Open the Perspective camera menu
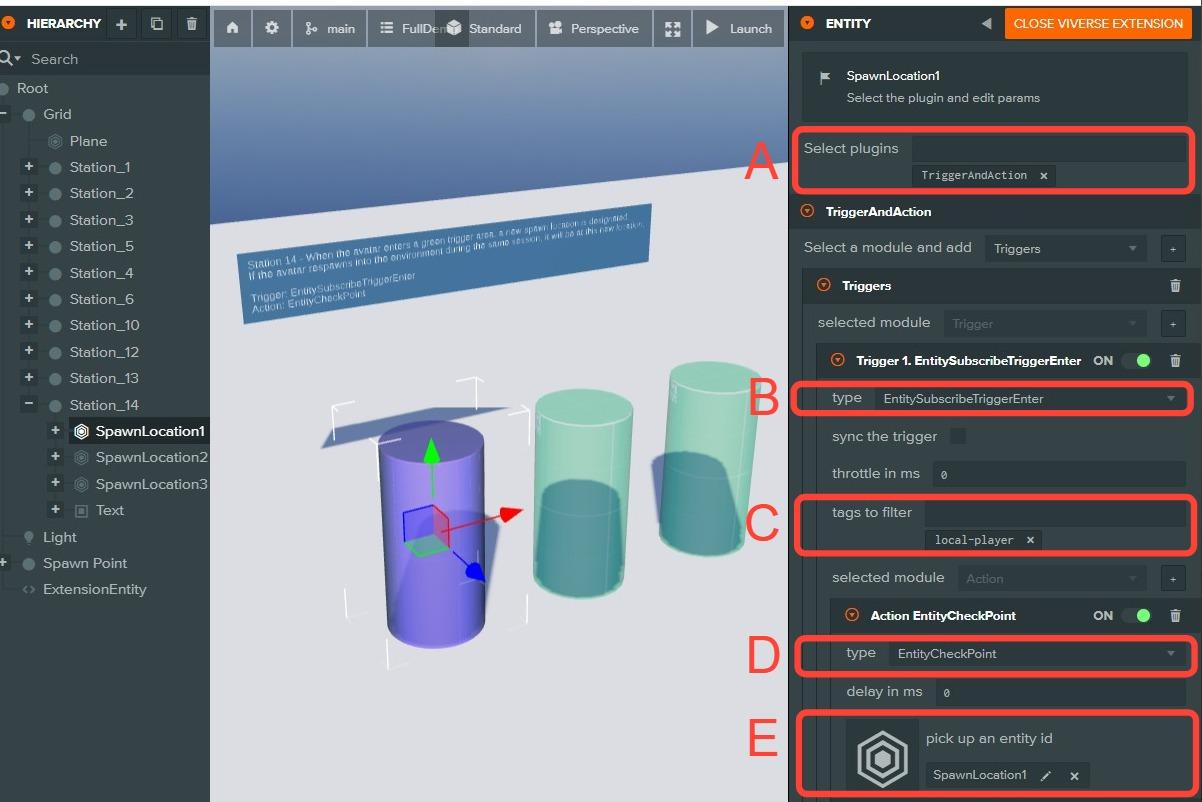1202x802 pixels. [594, 29]
